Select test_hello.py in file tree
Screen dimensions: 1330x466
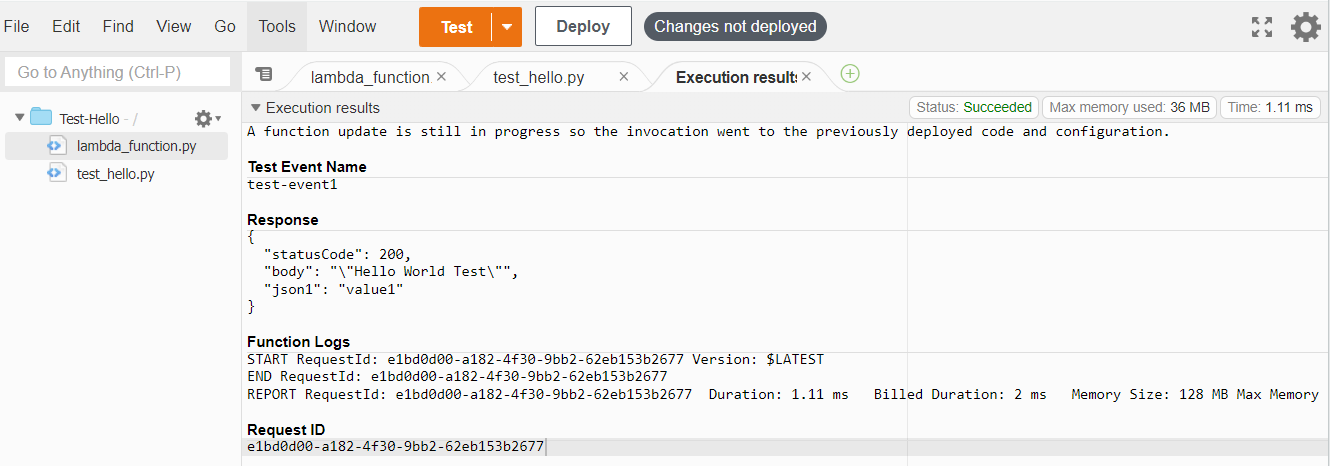click(x=115, y=174)
